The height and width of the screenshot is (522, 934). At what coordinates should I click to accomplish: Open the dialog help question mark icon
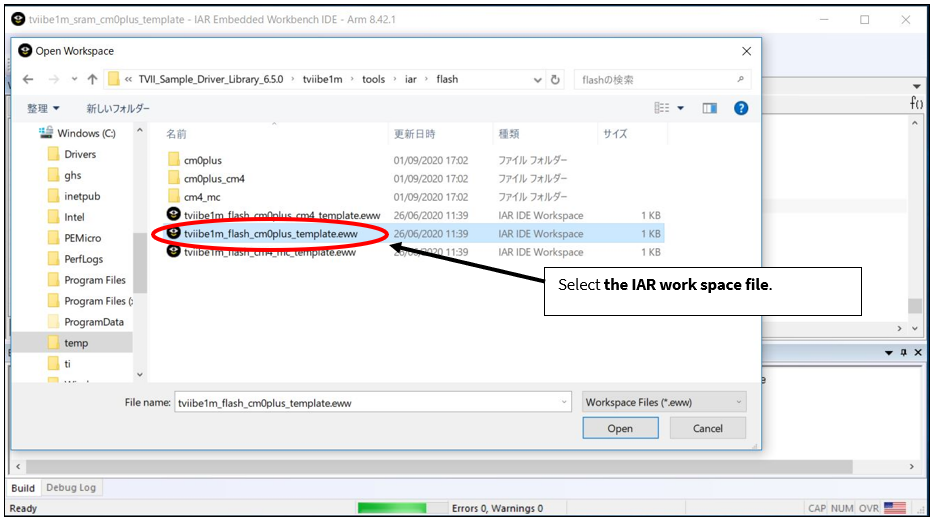(740, 108)
